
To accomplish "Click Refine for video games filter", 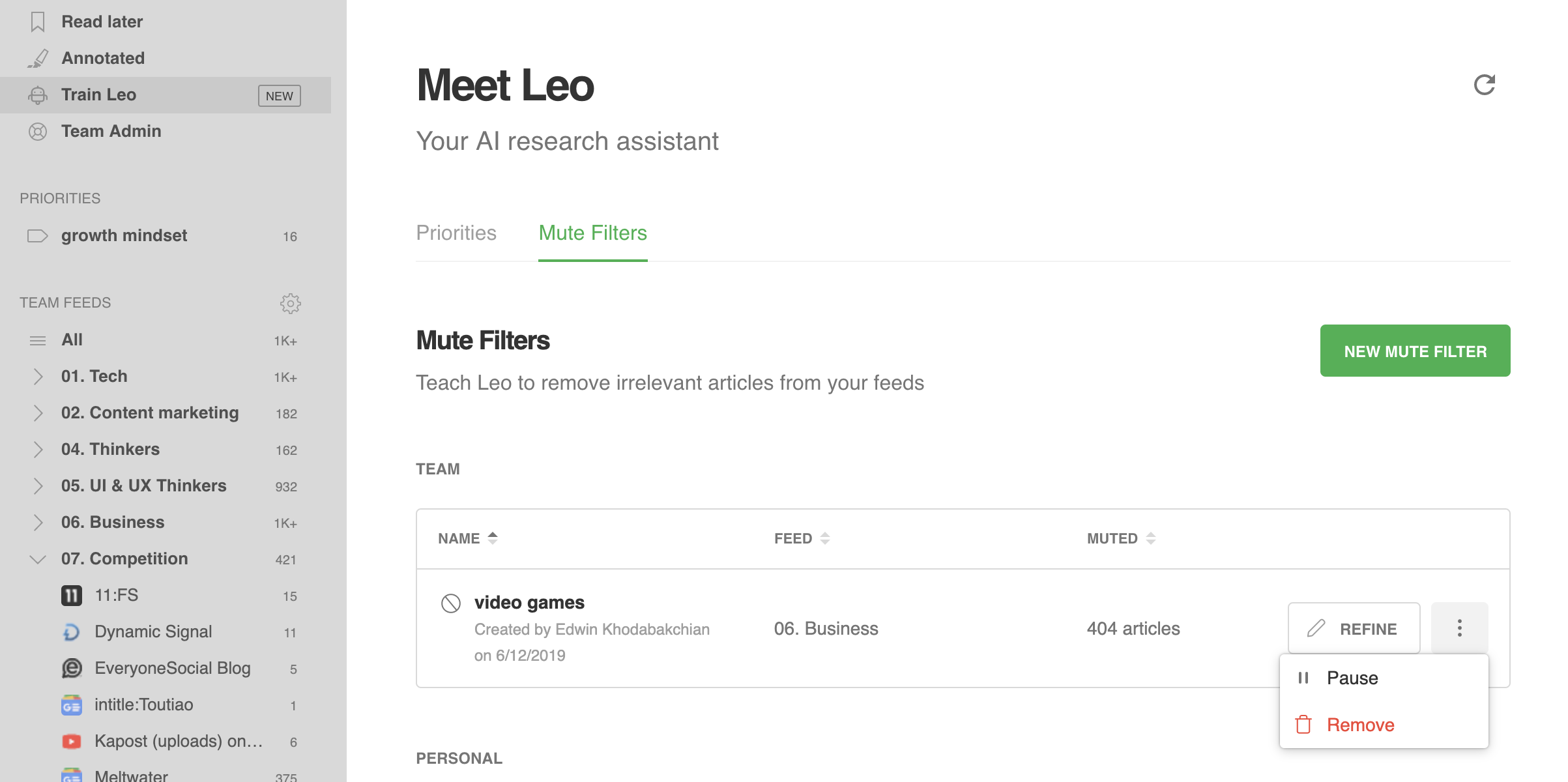I will (1354, 628).
